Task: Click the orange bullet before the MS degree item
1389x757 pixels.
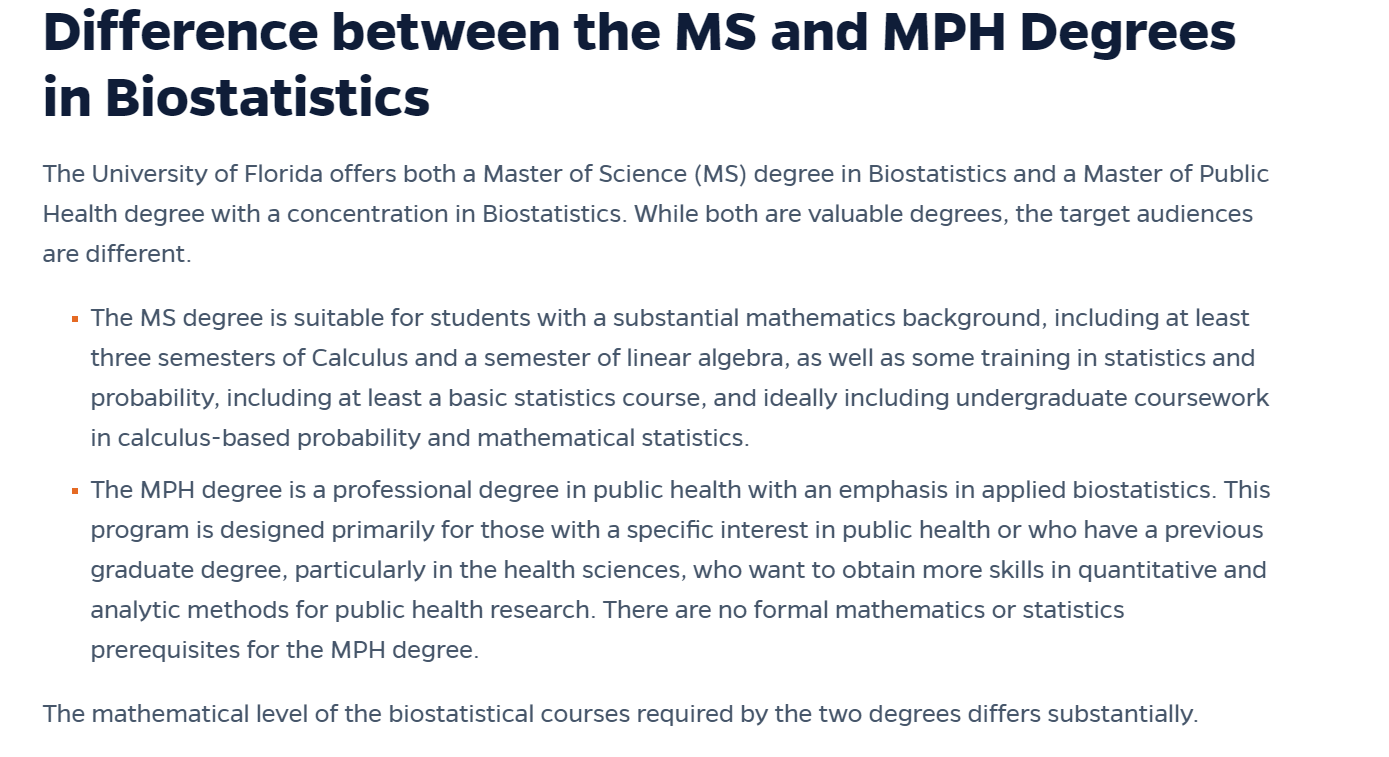Action: coord(75,319)
